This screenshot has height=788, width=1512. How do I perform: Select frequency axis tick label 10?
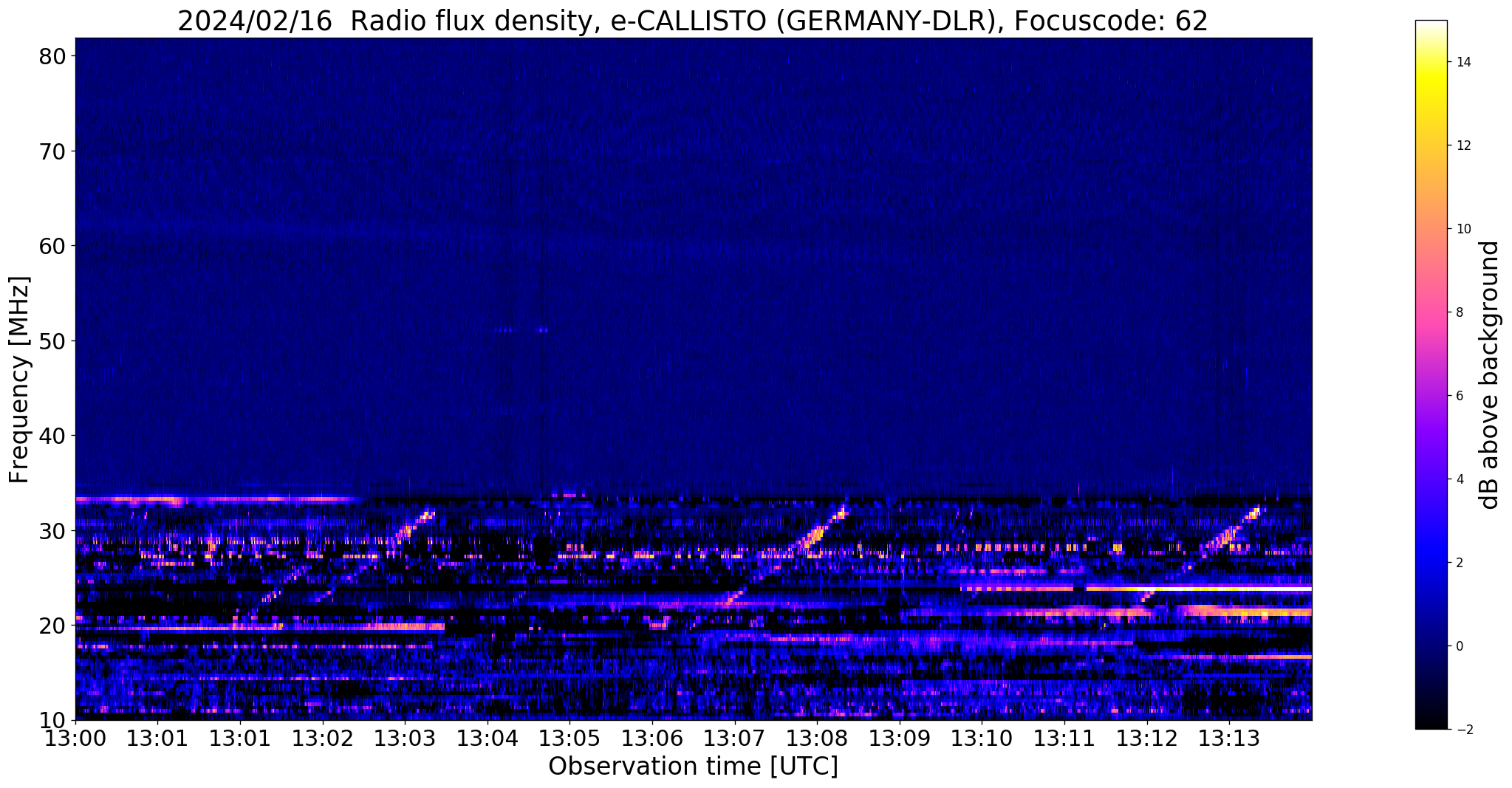(52, 720)
